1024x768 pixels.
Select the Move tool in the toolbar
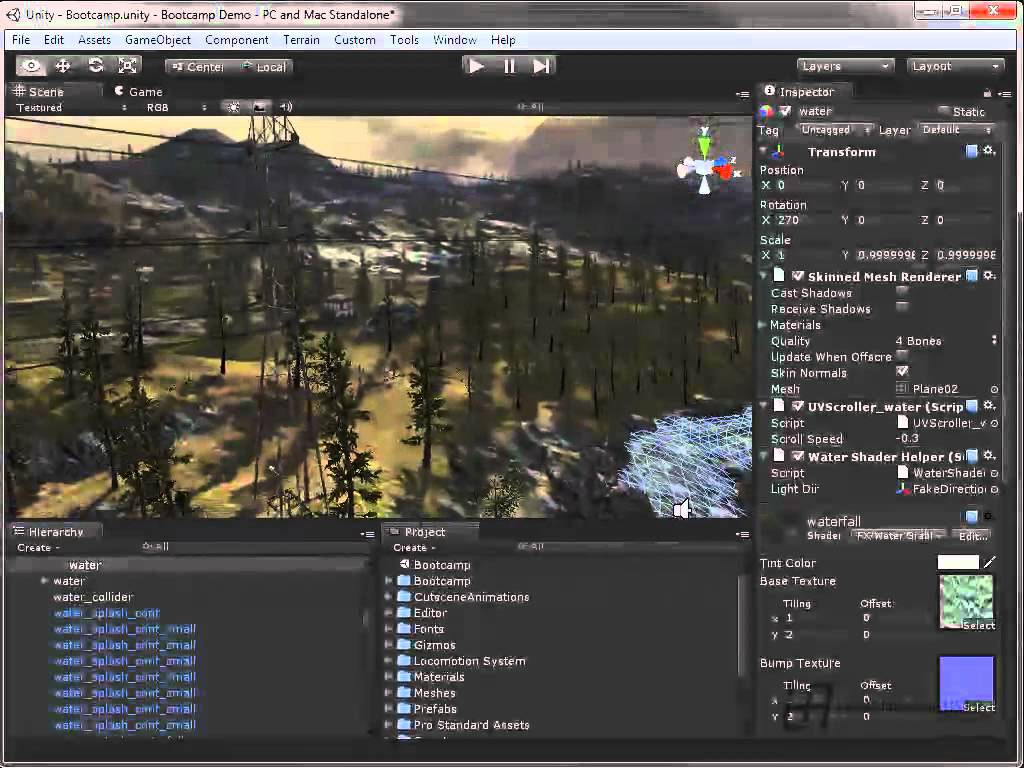pyautogui.click(x=62, y=64)
